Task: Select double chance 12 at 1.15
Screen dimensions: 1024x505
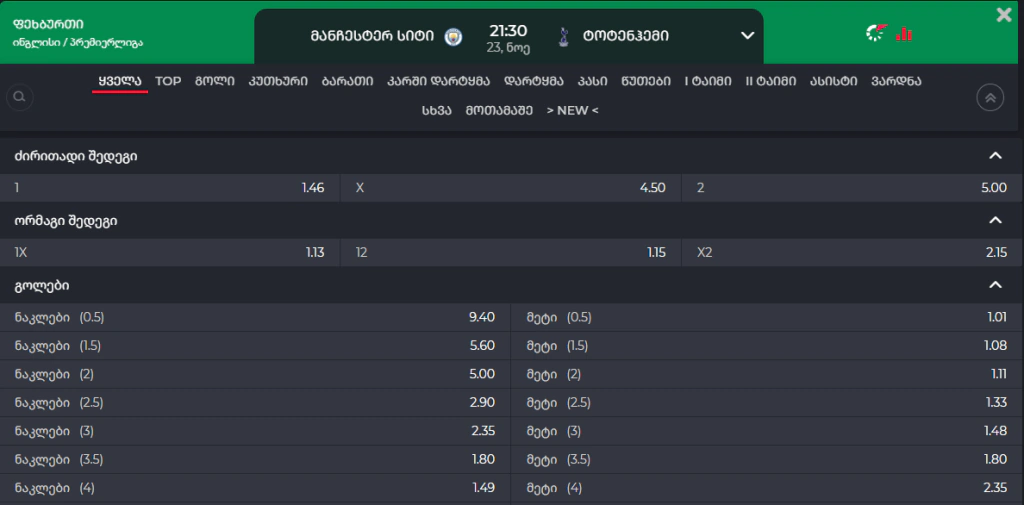Action: tap(511, 252)
